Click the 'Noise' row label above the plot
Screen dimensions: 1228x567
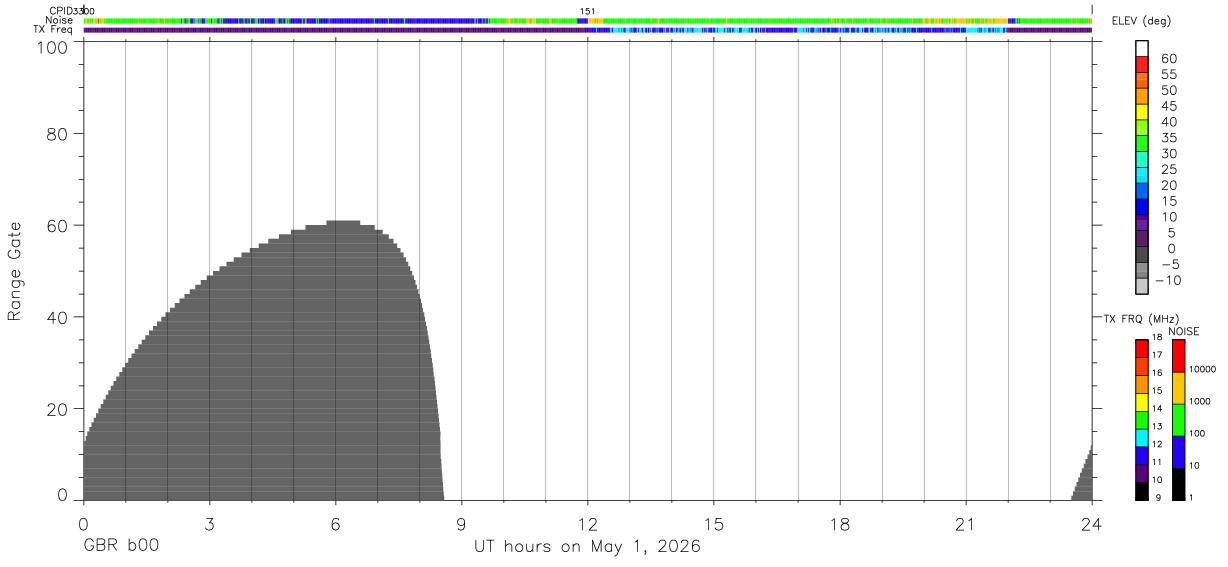[58, 20]
